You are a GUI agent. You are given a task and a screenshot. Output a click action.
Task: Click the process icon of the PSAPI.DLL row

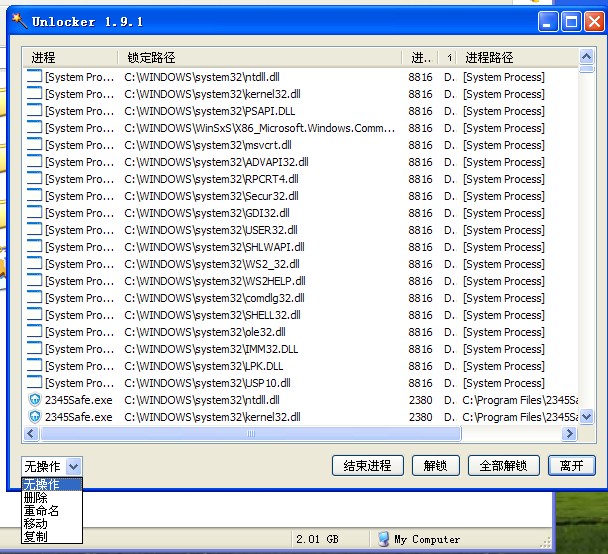coord(34,110)
